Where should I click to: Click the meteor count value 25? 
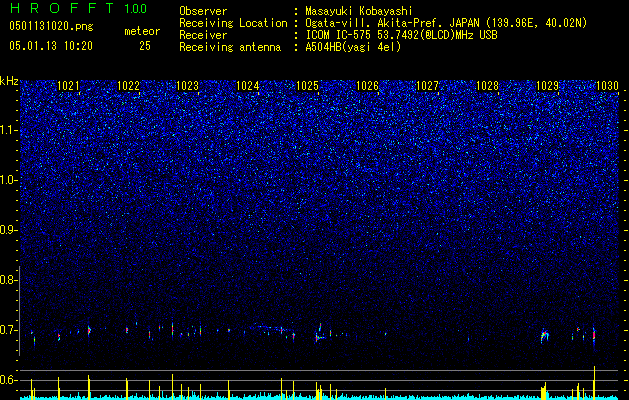click(x=145, y=46)
